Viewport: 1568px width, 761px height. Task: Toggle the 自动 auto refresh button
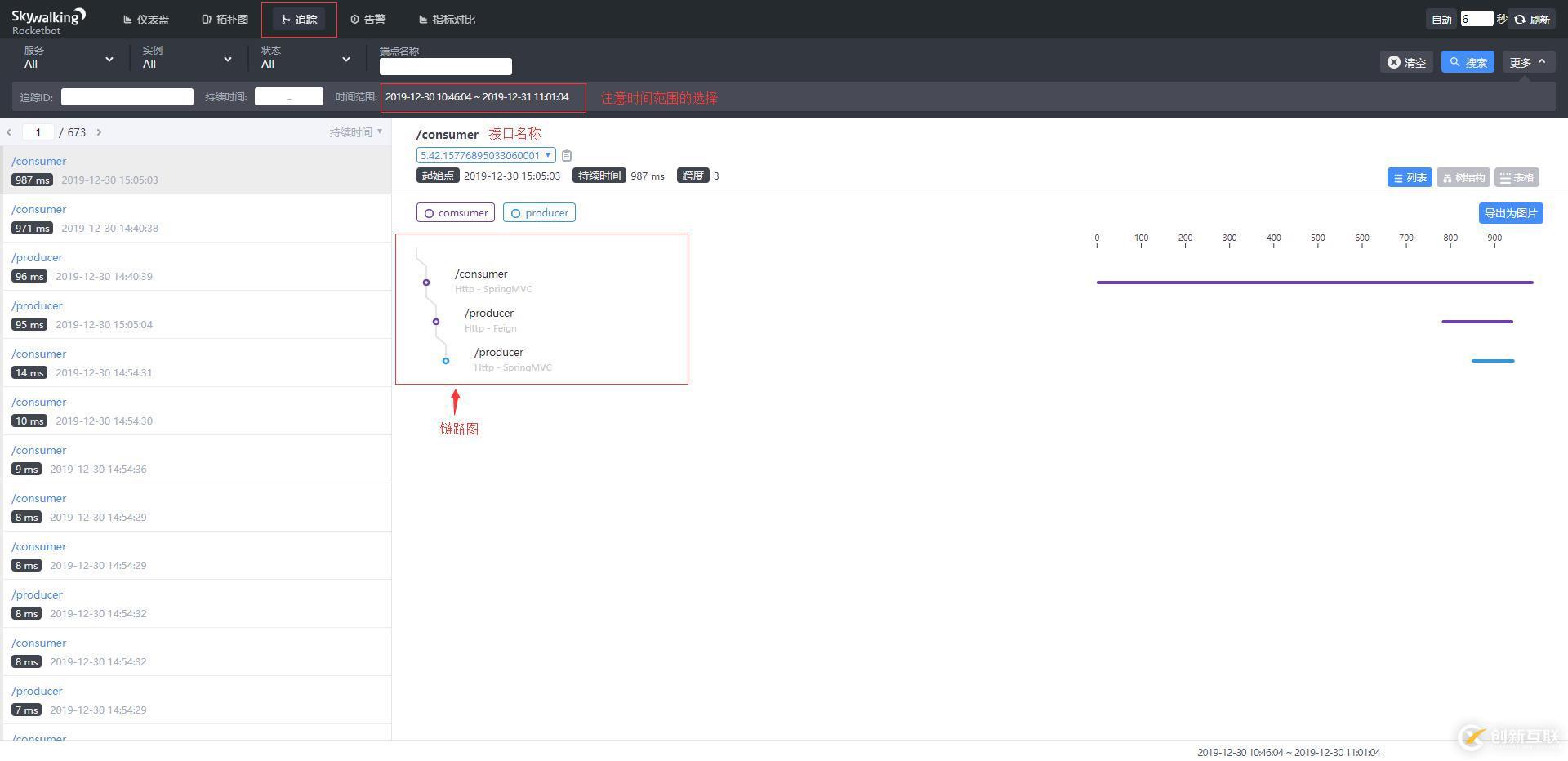pos(1441,20)
